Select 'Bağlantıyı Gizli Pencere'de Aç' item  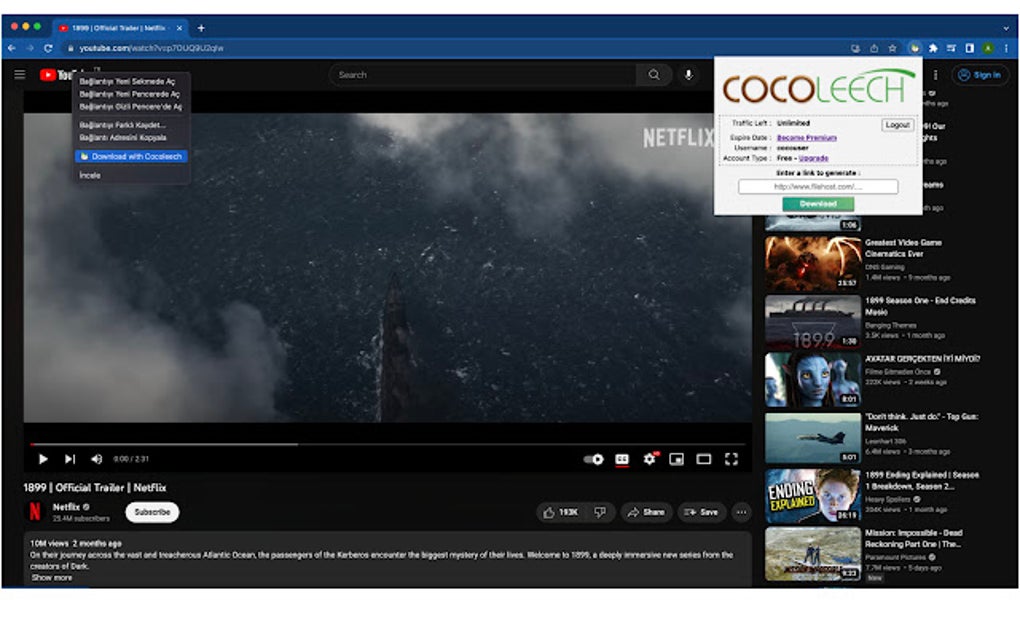click(x=131, y=106)
